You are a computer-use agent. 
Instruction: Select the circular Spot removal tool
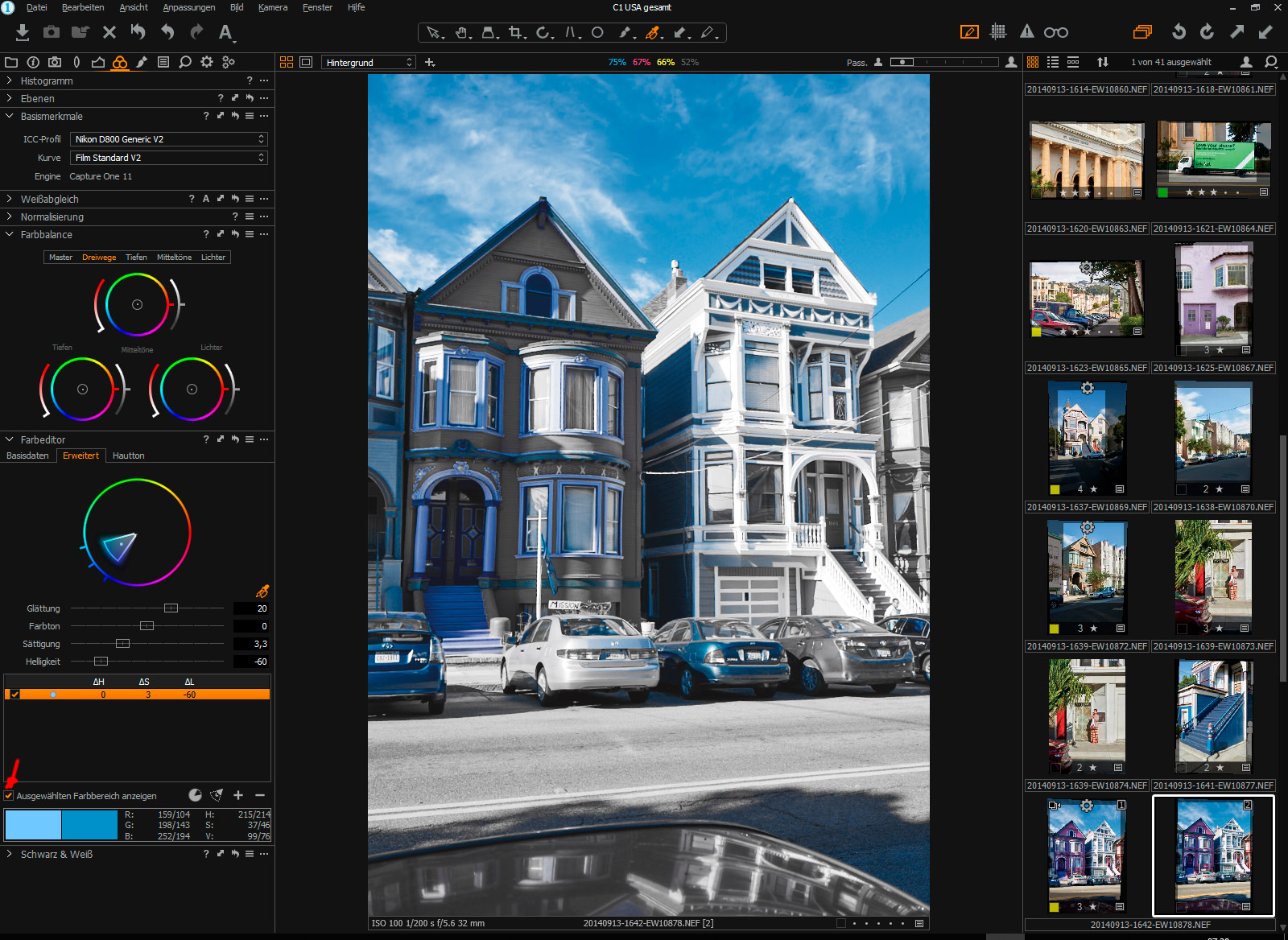tap(597, 33)
